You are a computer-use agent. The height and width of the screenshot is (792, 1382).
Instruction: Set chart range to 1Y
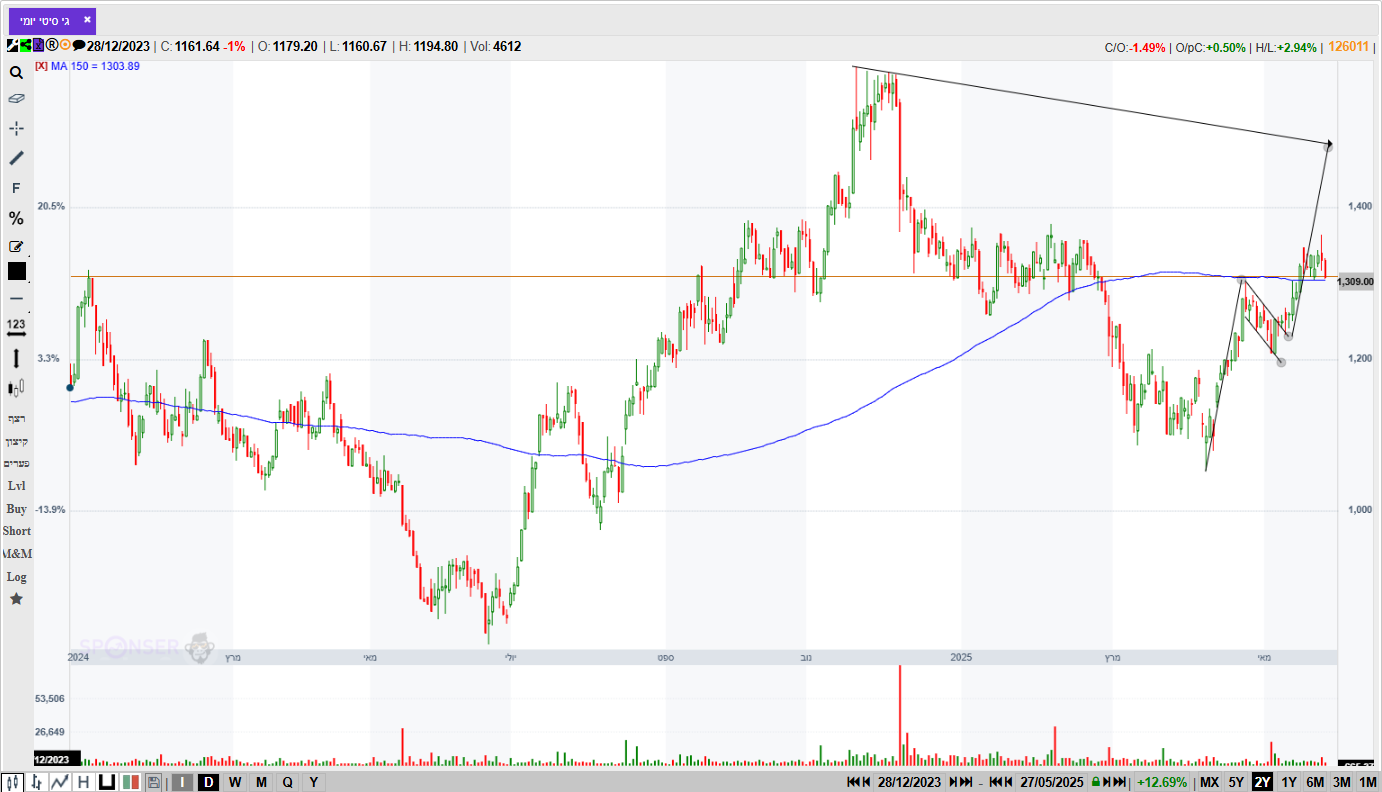pos(1289,782)
